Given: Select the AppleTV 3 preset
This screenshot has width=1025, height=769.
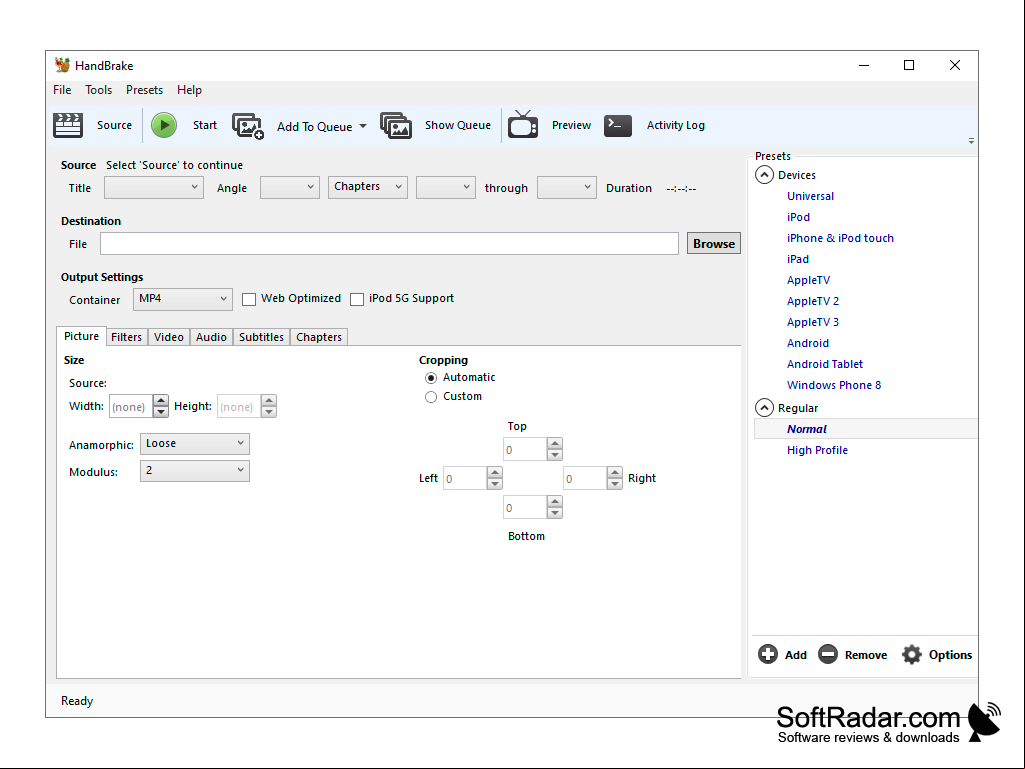Looking at the screenshot, I should [813, 322].
